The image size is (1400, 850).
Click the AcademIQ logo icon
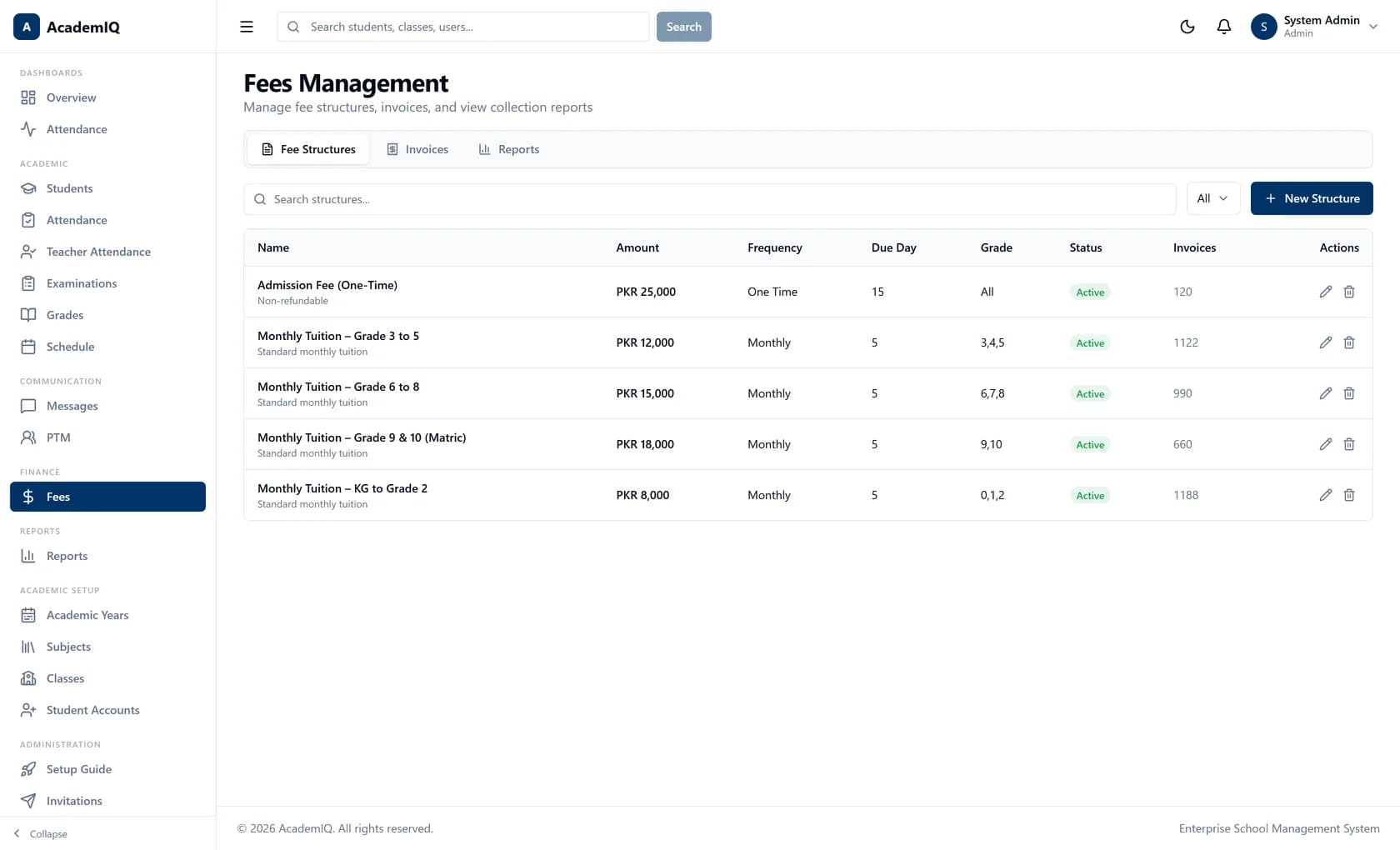tap(27, 27)
